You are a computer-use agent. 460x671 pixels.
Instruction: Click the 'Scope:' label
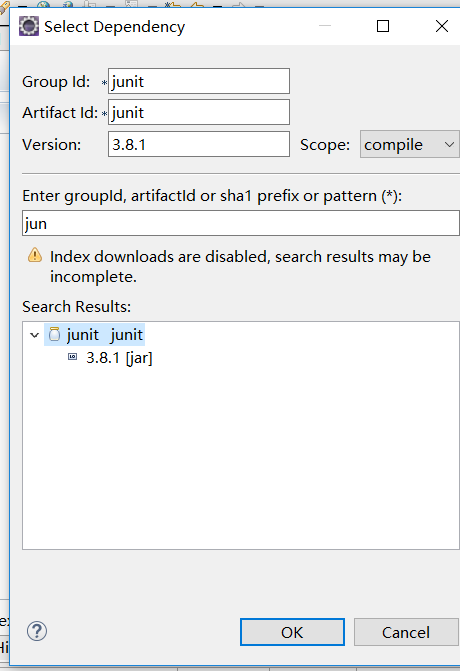point(325,145)
